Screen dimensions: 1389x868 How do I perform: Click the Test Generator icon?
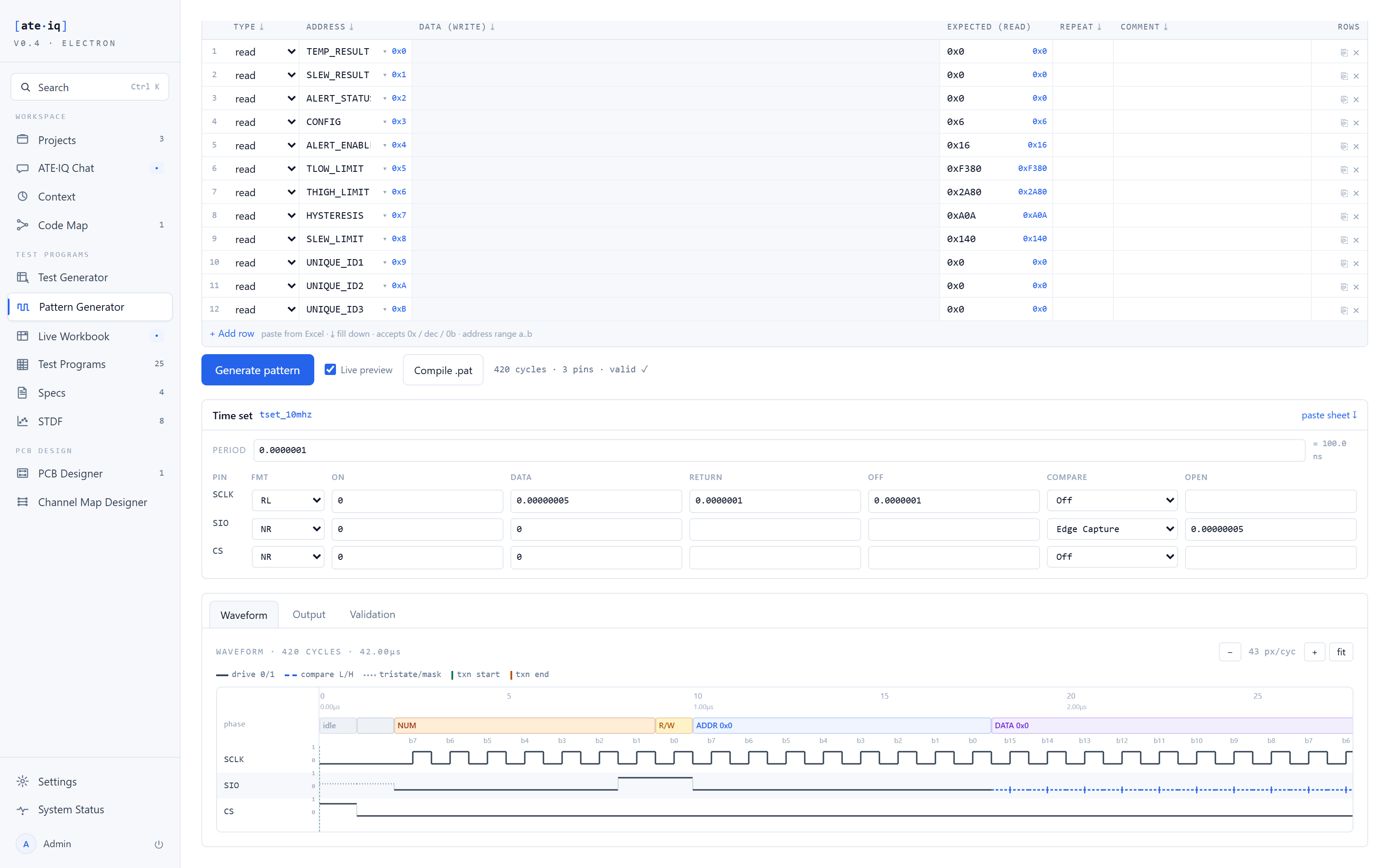(x=23, y=277)
